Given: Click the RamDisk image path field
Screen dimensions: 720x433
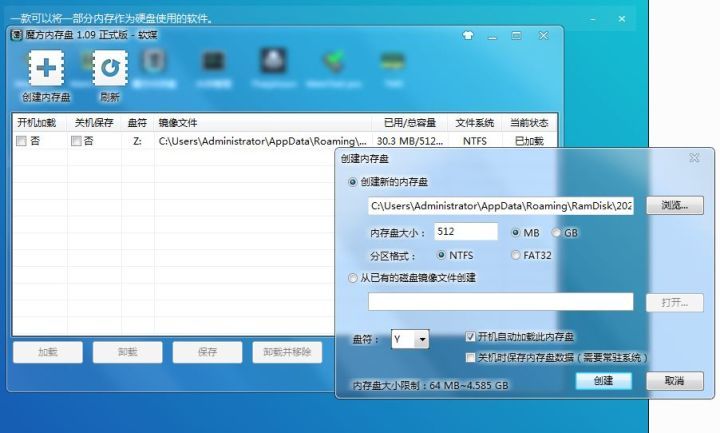Looking at the screenshot, I should [501, 206].
